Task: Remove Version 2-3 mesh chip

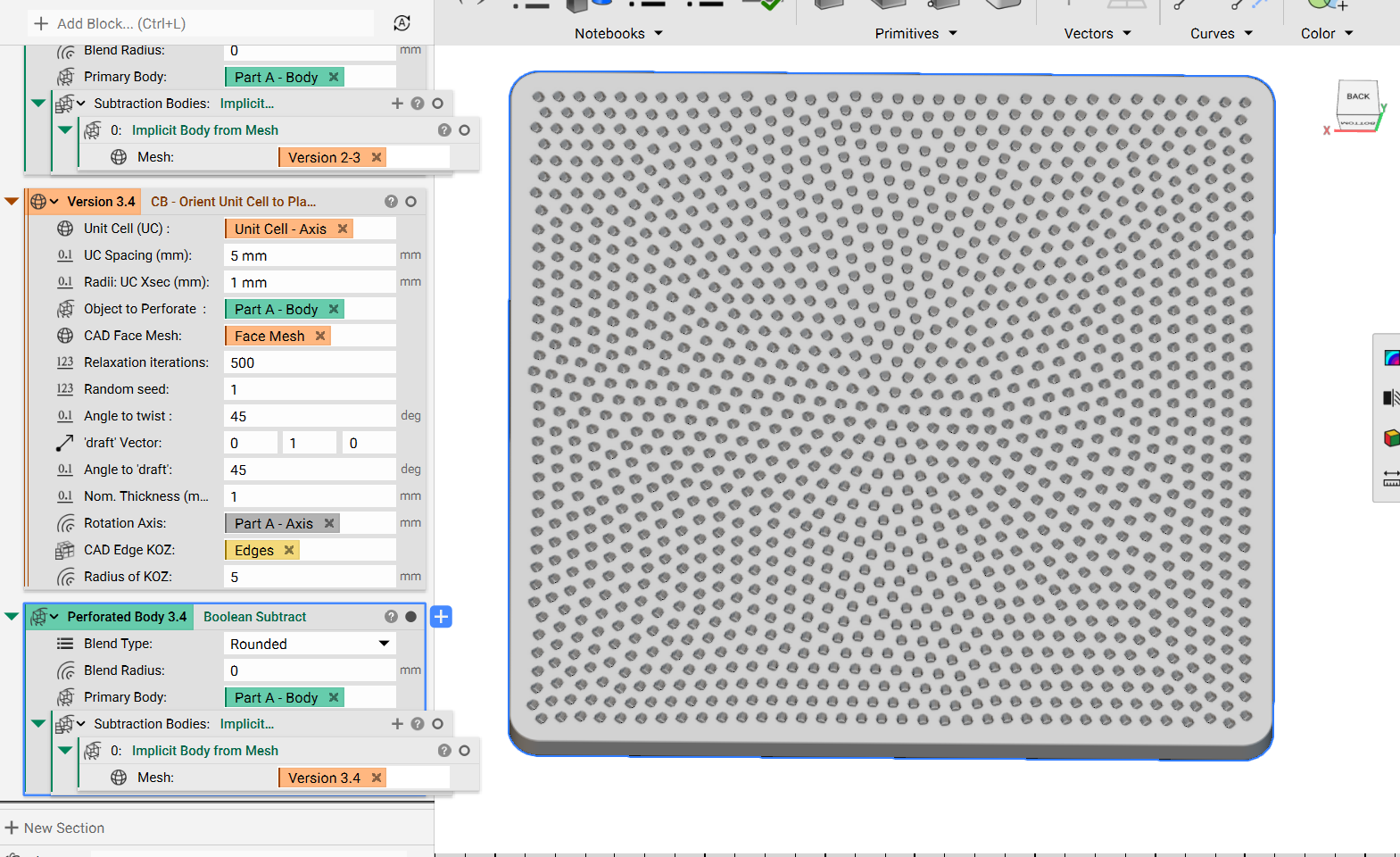Action: 377,157
